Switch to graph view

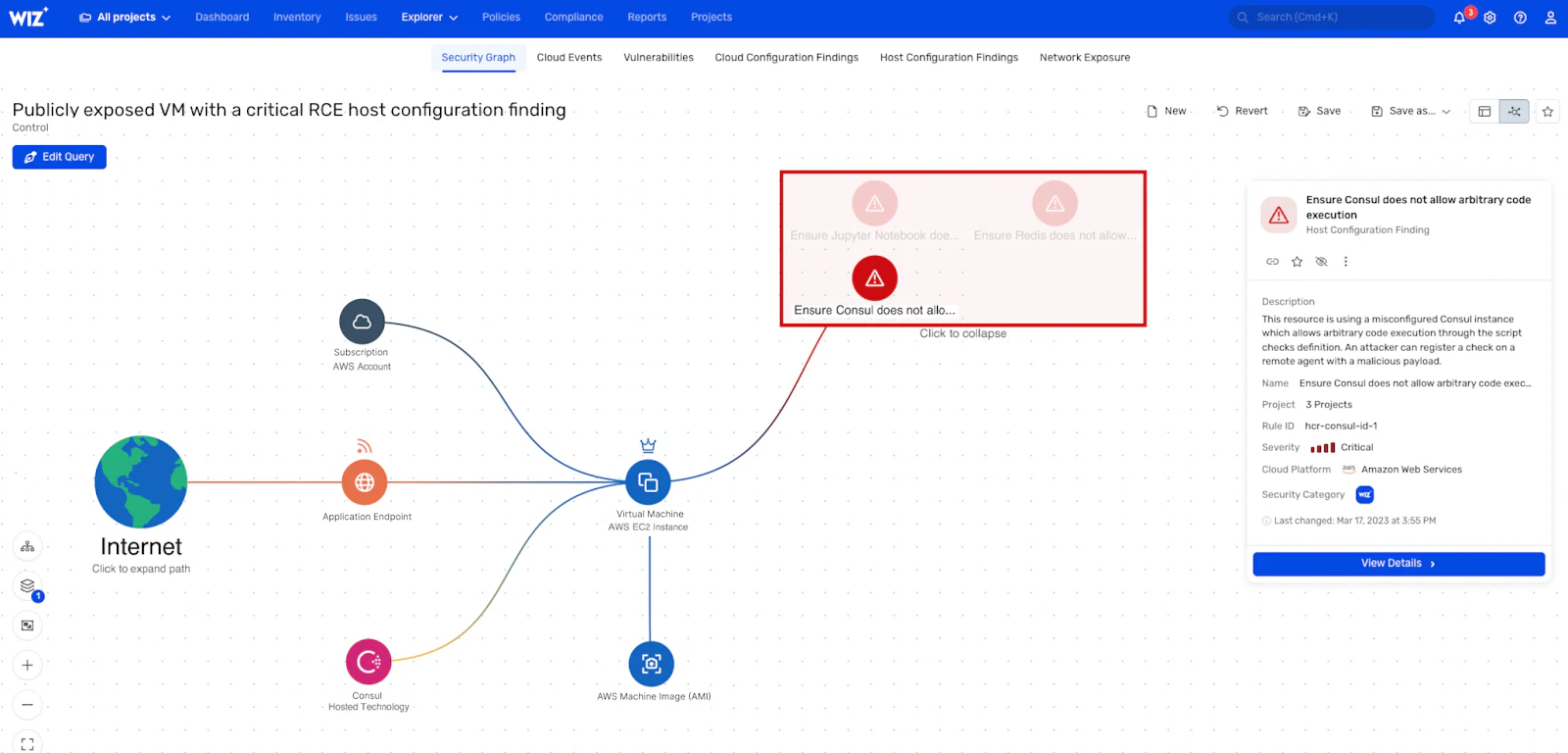[1514, 112]
